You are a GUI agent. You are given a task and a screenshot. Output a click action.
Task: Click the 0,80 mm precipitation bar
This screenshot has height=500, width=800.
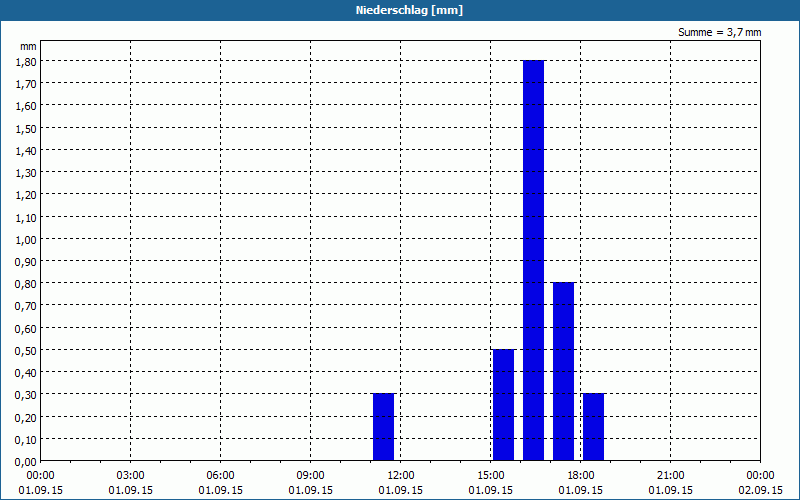(563, 371)
